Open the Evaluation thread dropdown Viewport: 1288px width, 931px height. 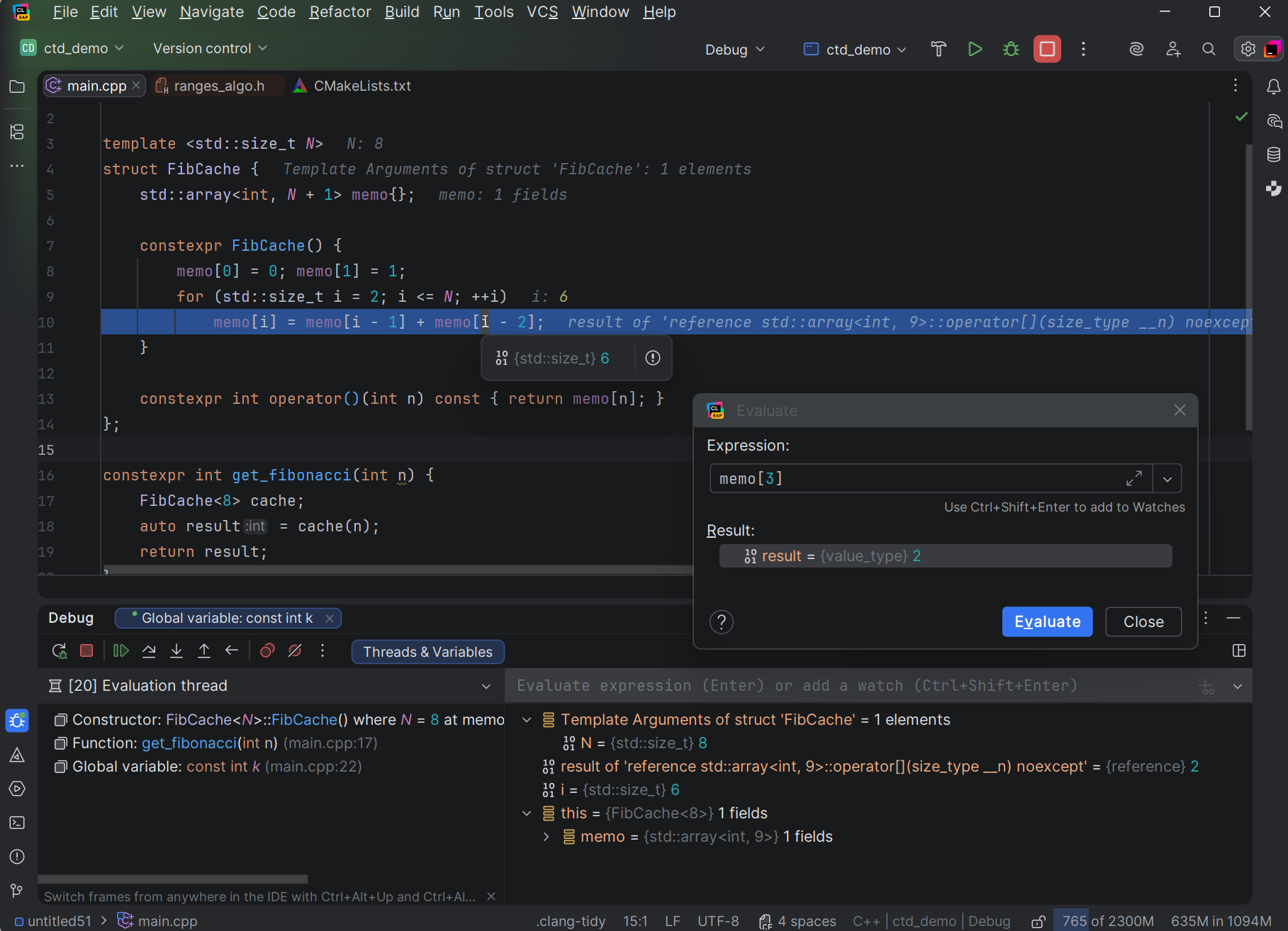(486, 686)
